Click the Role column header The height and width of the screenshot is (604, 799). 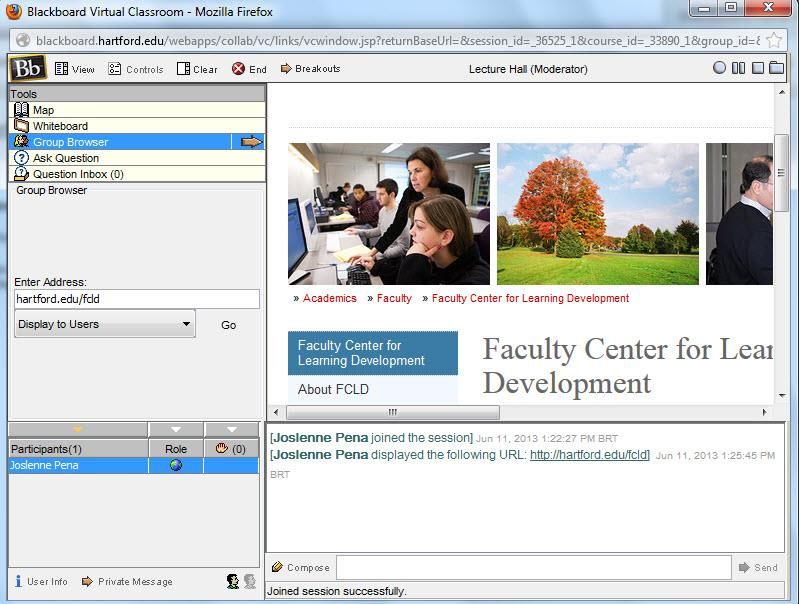coord(176,449)
